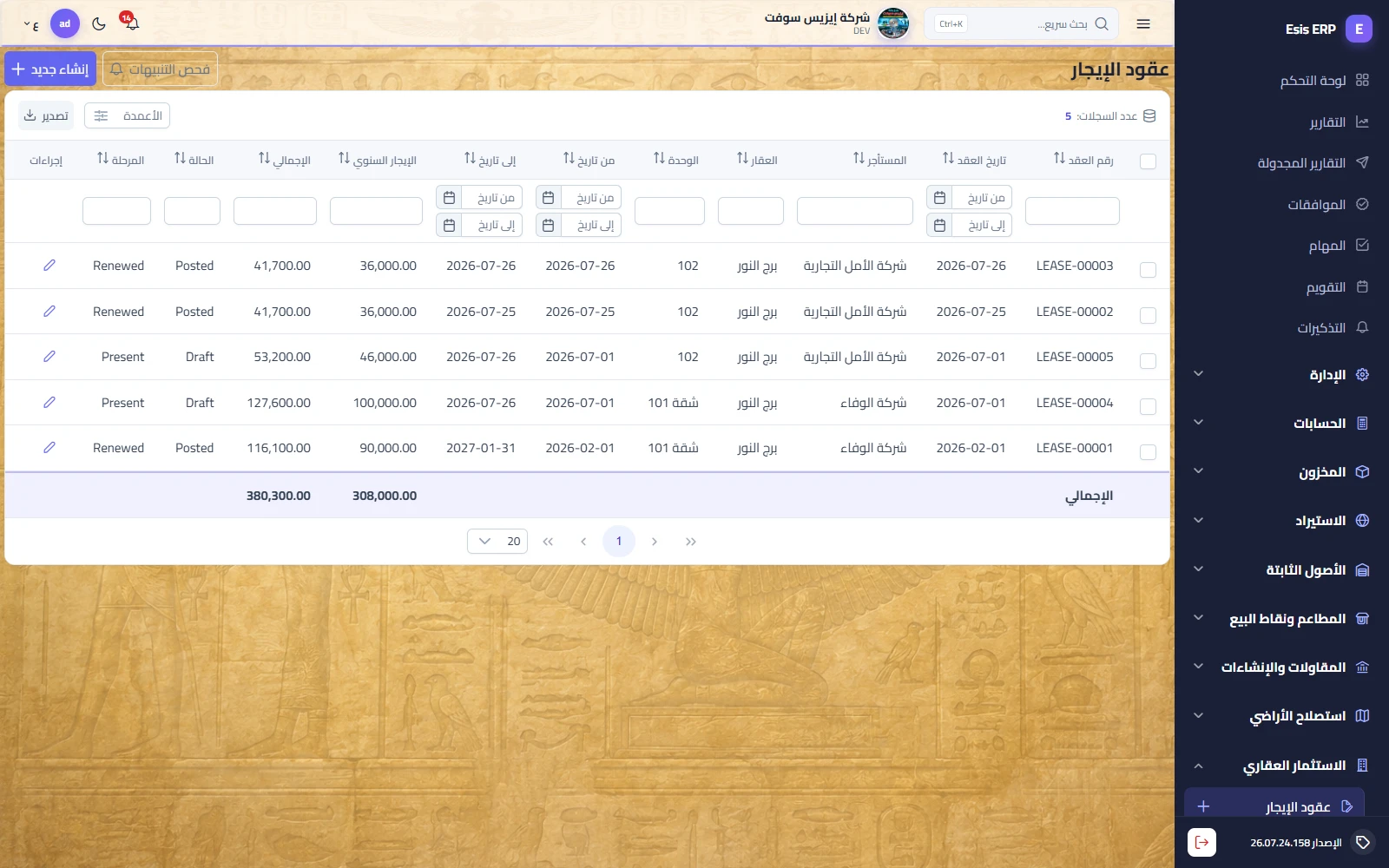Expand the الحسابات sidebar section
Screen dimensions: 1389x868
click(x=1281, y=423)
